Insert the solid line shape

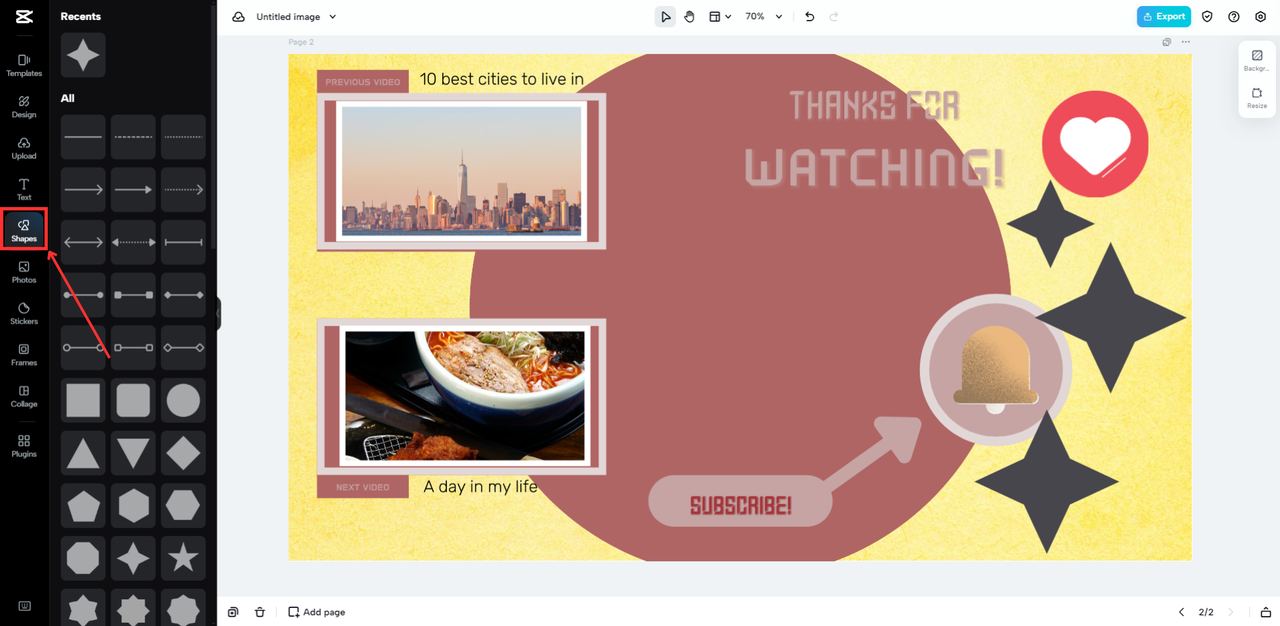tap(83, 137)
